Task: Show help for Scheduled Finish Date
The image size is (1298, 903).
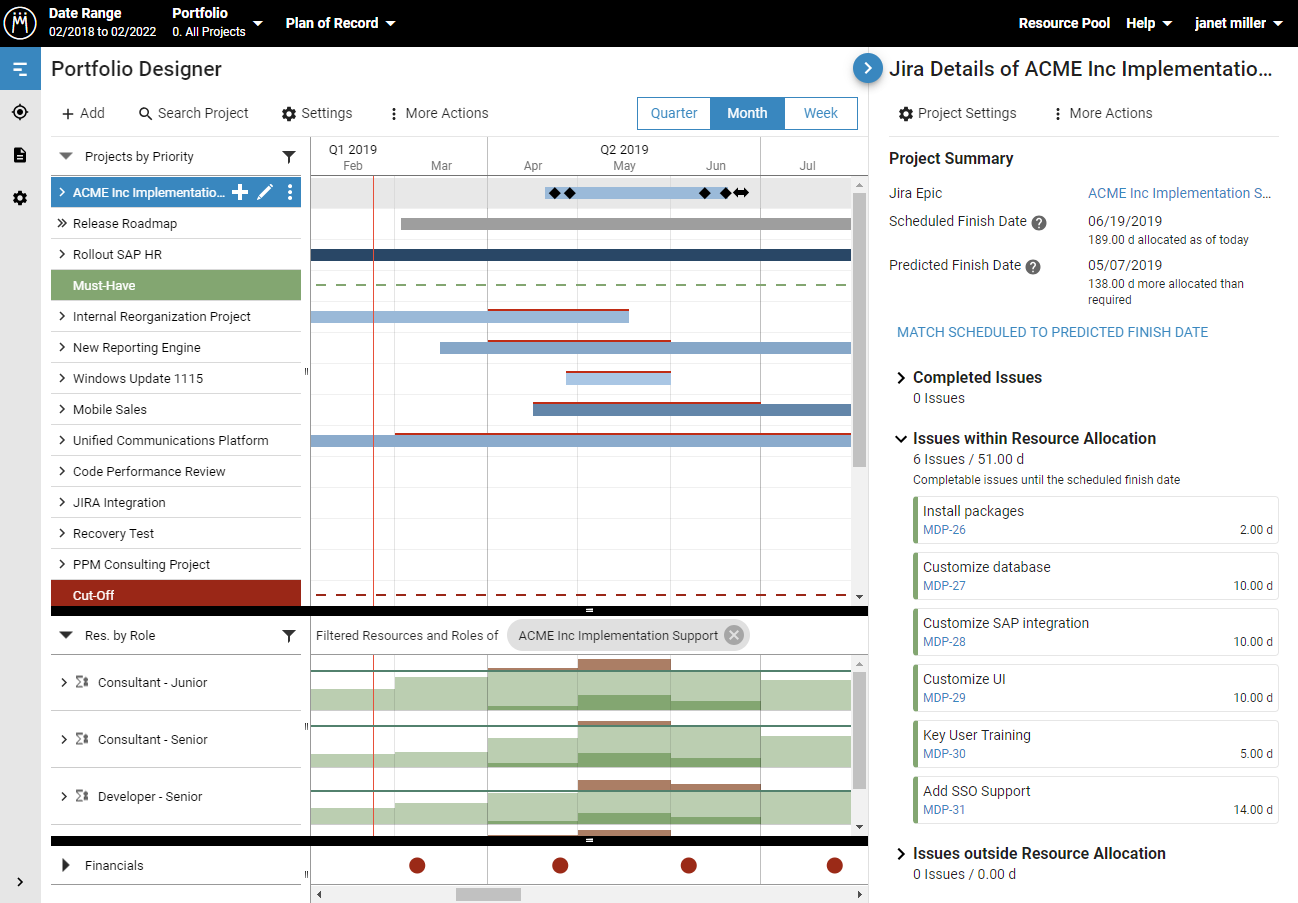Action: tap(1039, 223)
